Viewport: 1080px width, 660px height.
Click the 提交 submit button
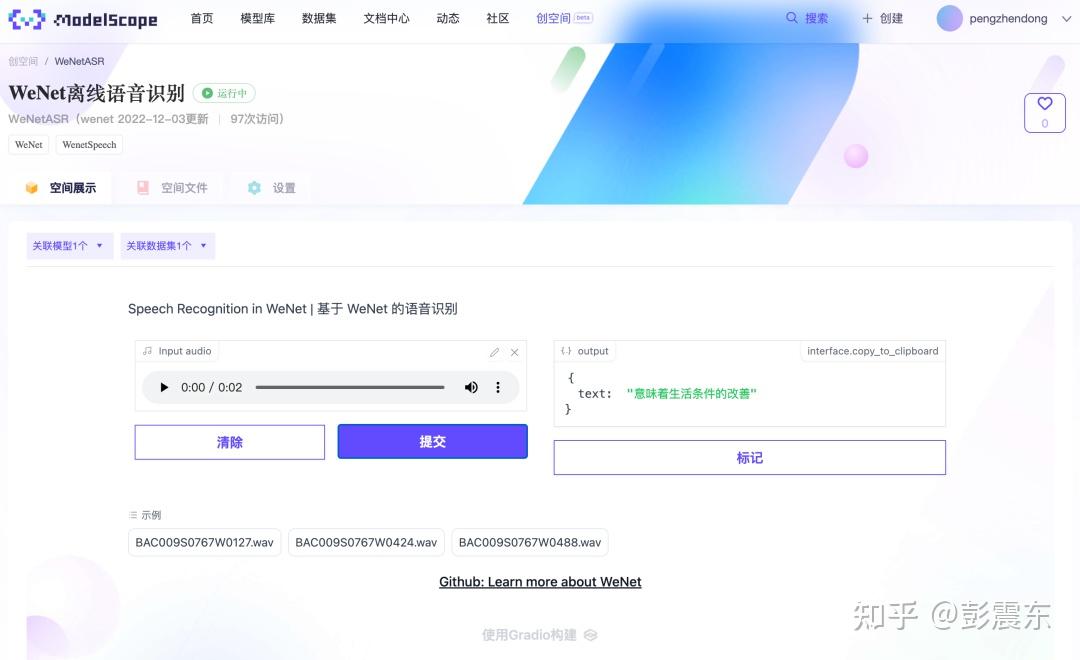pyautogui.click(x=433, y=442)
